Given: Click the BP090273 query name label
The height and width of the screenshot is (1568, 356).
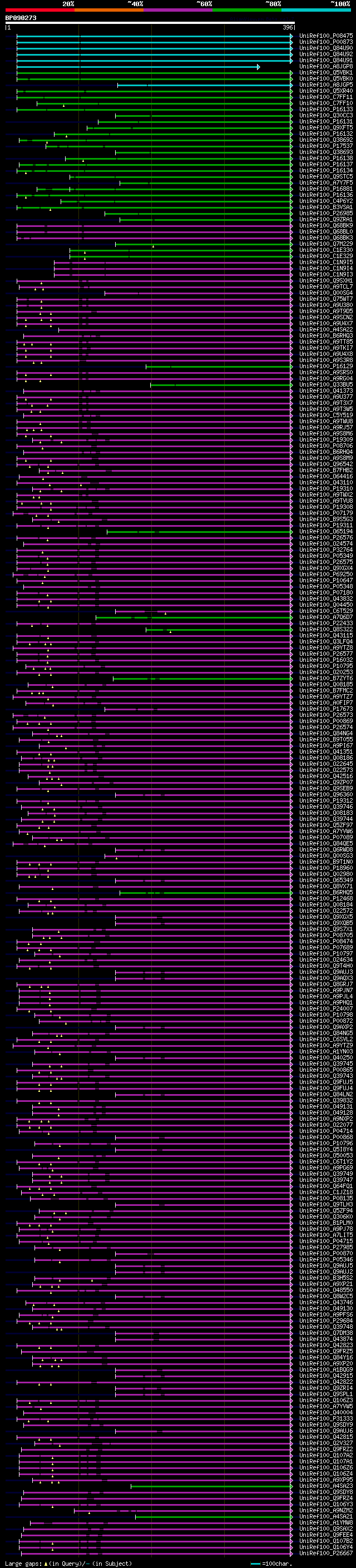Looking at the screenshot, I should click(21, 18).
